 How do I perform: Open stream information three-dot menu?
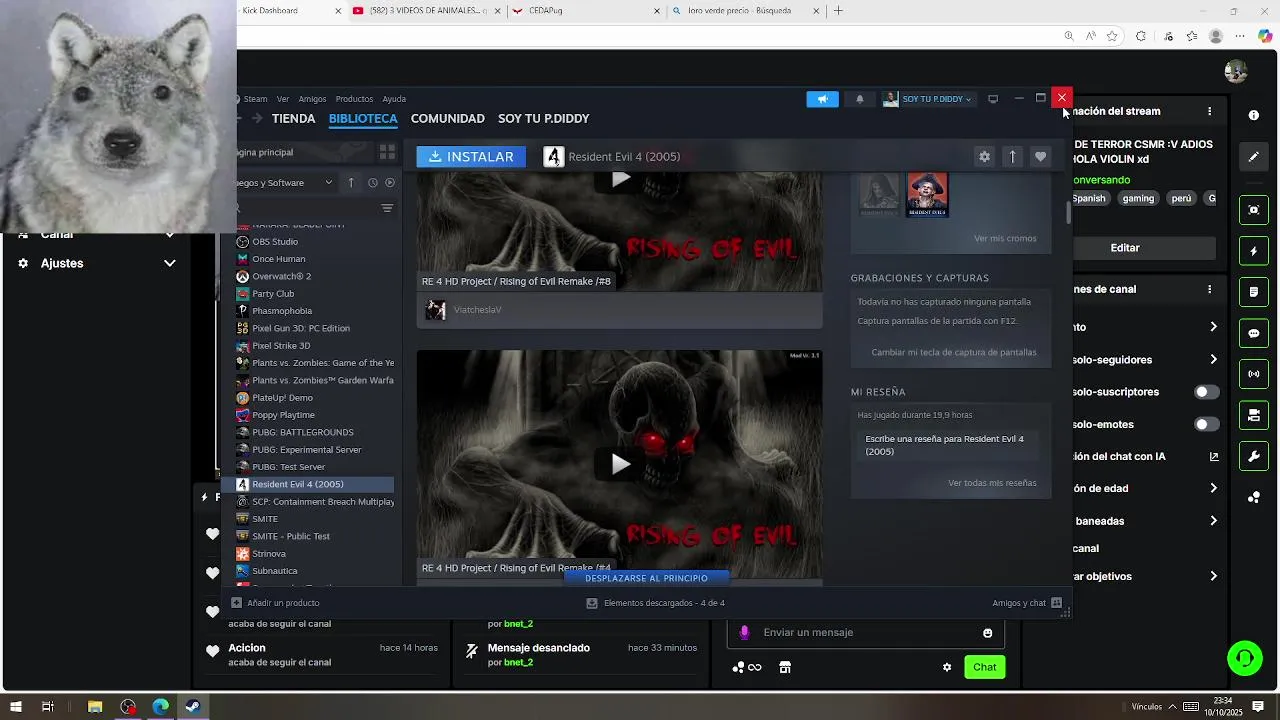pyautogui.click(x=1209, y=111)
